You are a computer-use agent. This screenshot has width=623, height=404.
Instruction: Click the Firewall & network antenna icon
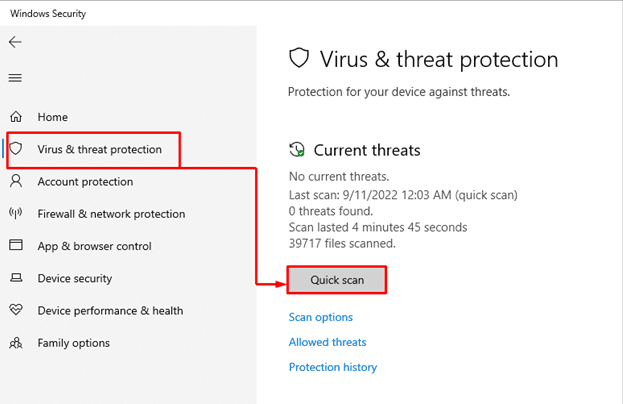click(x=16, y=213)
